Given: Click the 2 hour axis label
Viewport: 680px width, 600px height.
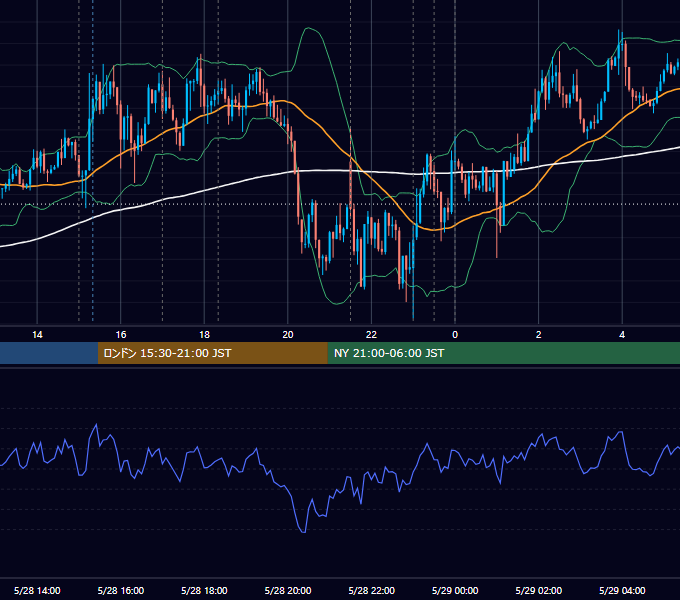Looking at the screenshot, I should click(538, 335).
